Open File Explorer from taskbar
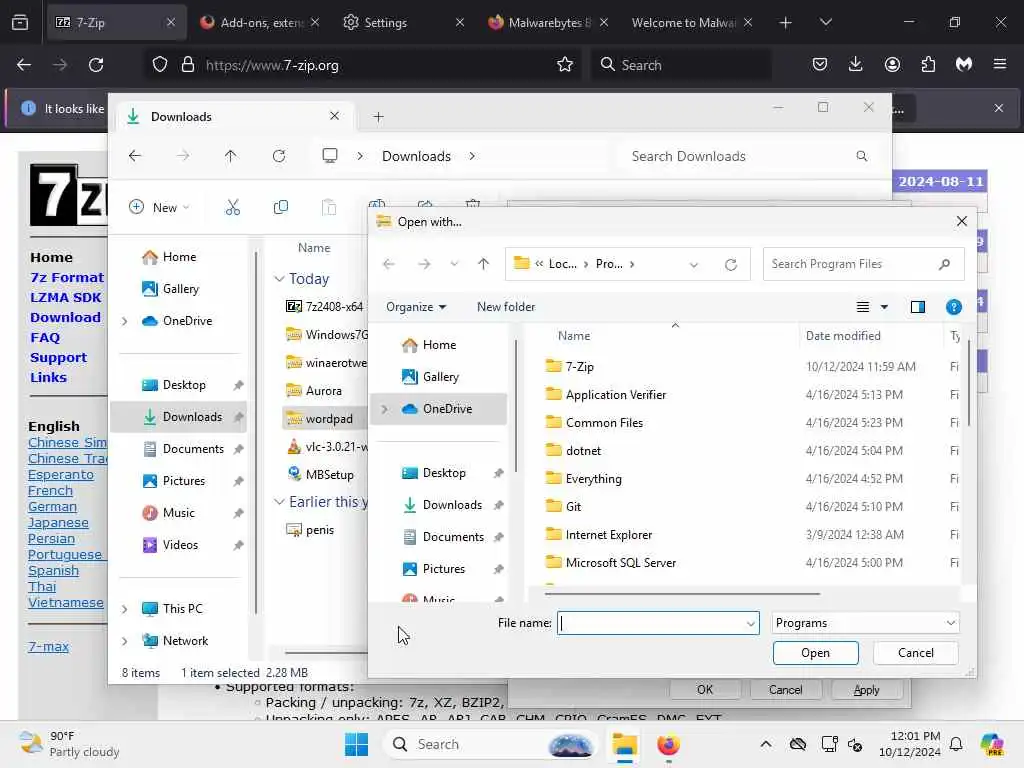Screen dimensions: 1024x768 [624, 744]
